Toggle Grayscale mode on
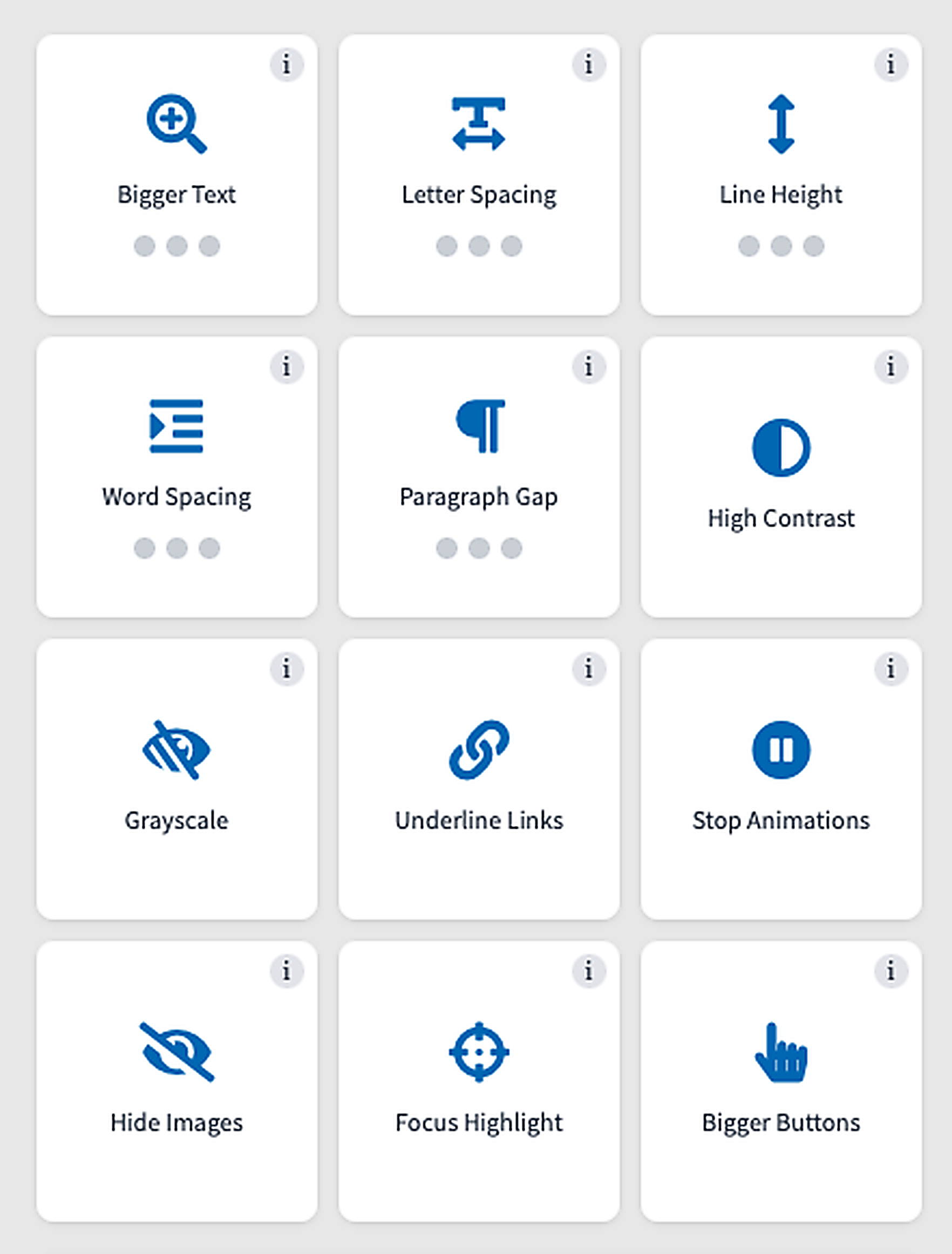This screenshot has height=1254, width=952. [177, 779]
